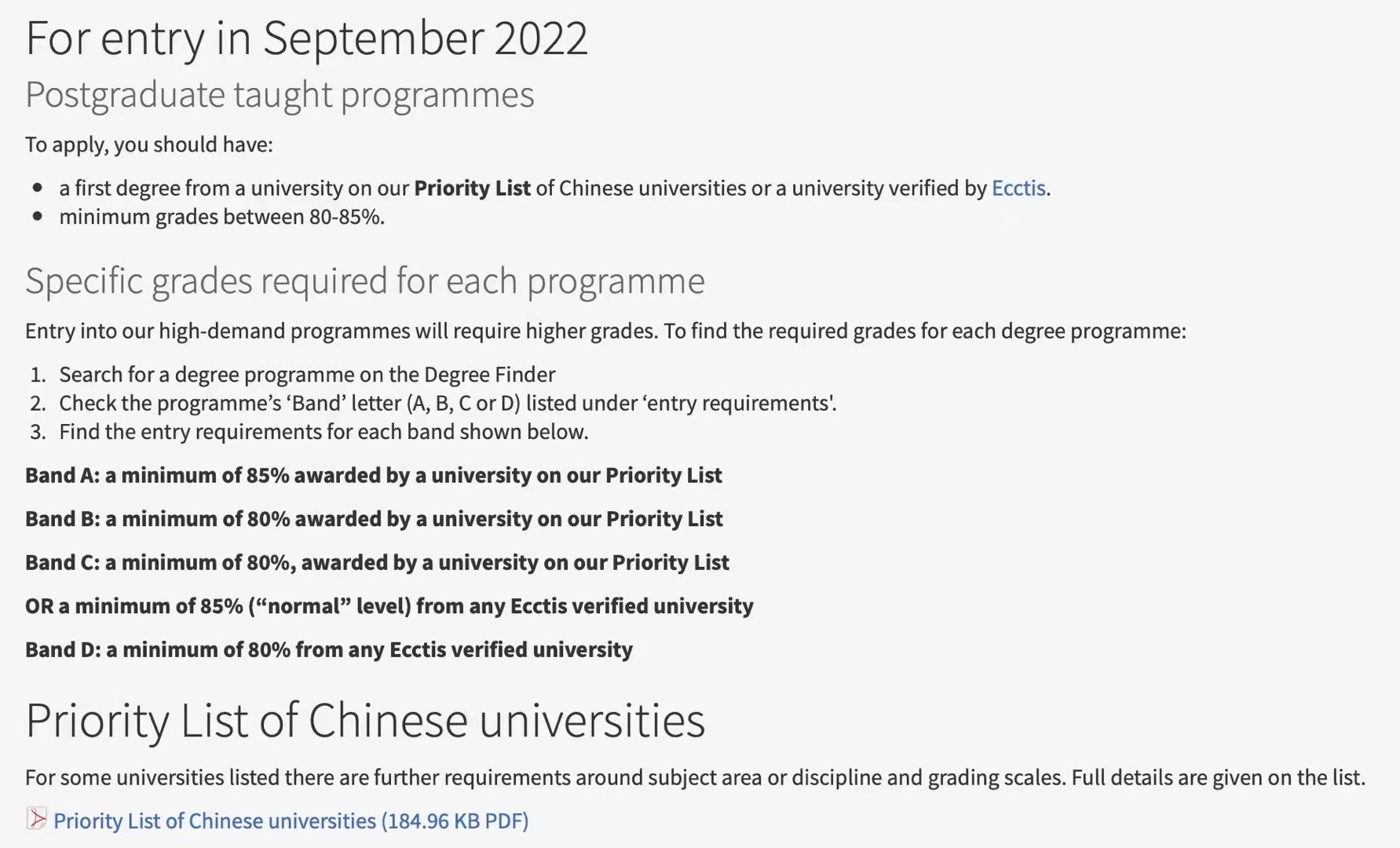The height and width of the screenshot is (848, 1400).
Task: Click the Band B requirement line
Action: pyautogui.click(x=374, y=519)
